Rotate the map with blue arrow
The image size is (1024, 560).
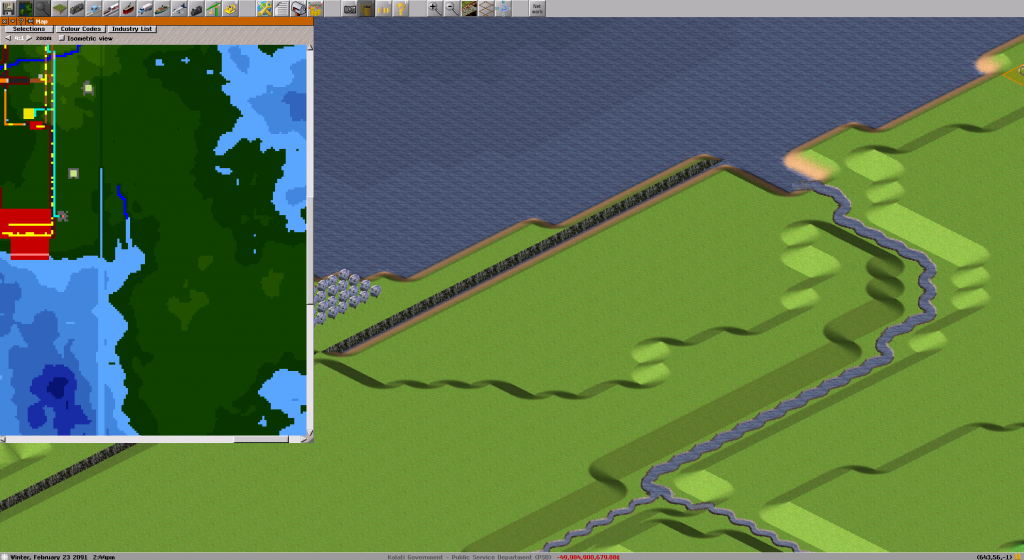click(503, 8)
